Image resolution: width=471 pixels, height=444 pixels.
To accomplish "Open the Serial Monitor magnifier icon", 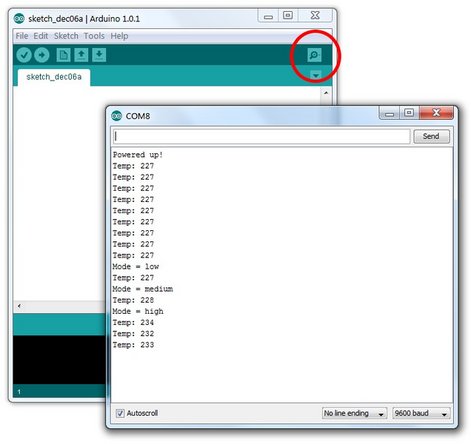I will coord(314,55).
